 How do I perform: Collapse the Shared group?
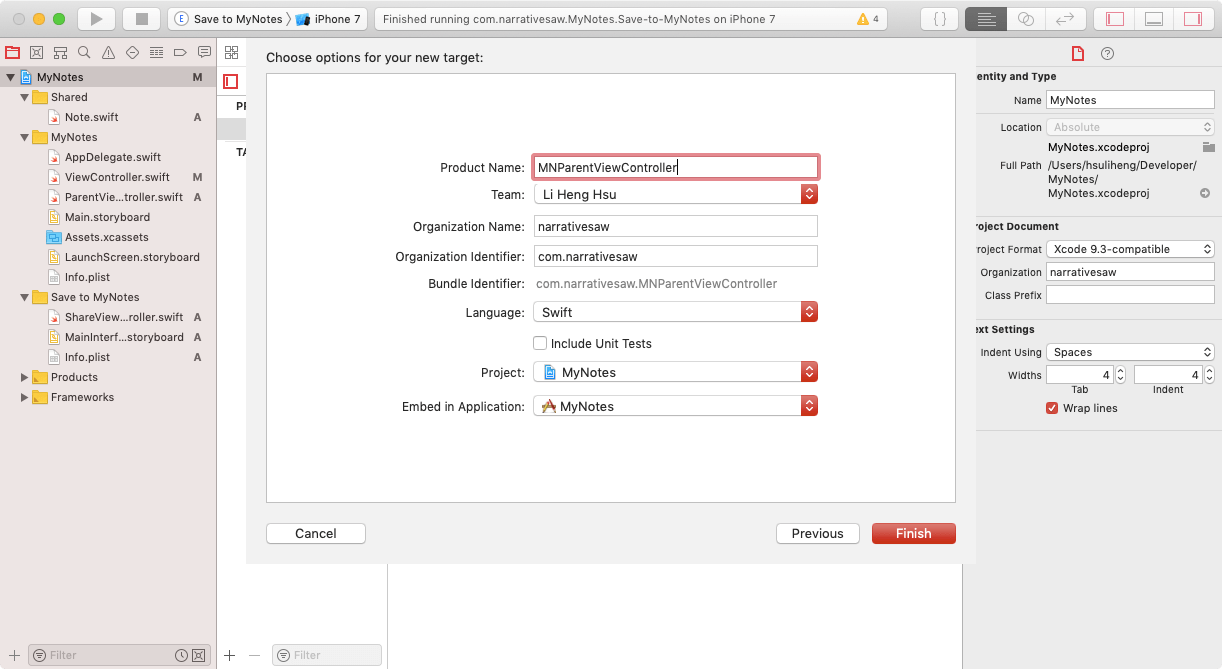click(24, 97)
